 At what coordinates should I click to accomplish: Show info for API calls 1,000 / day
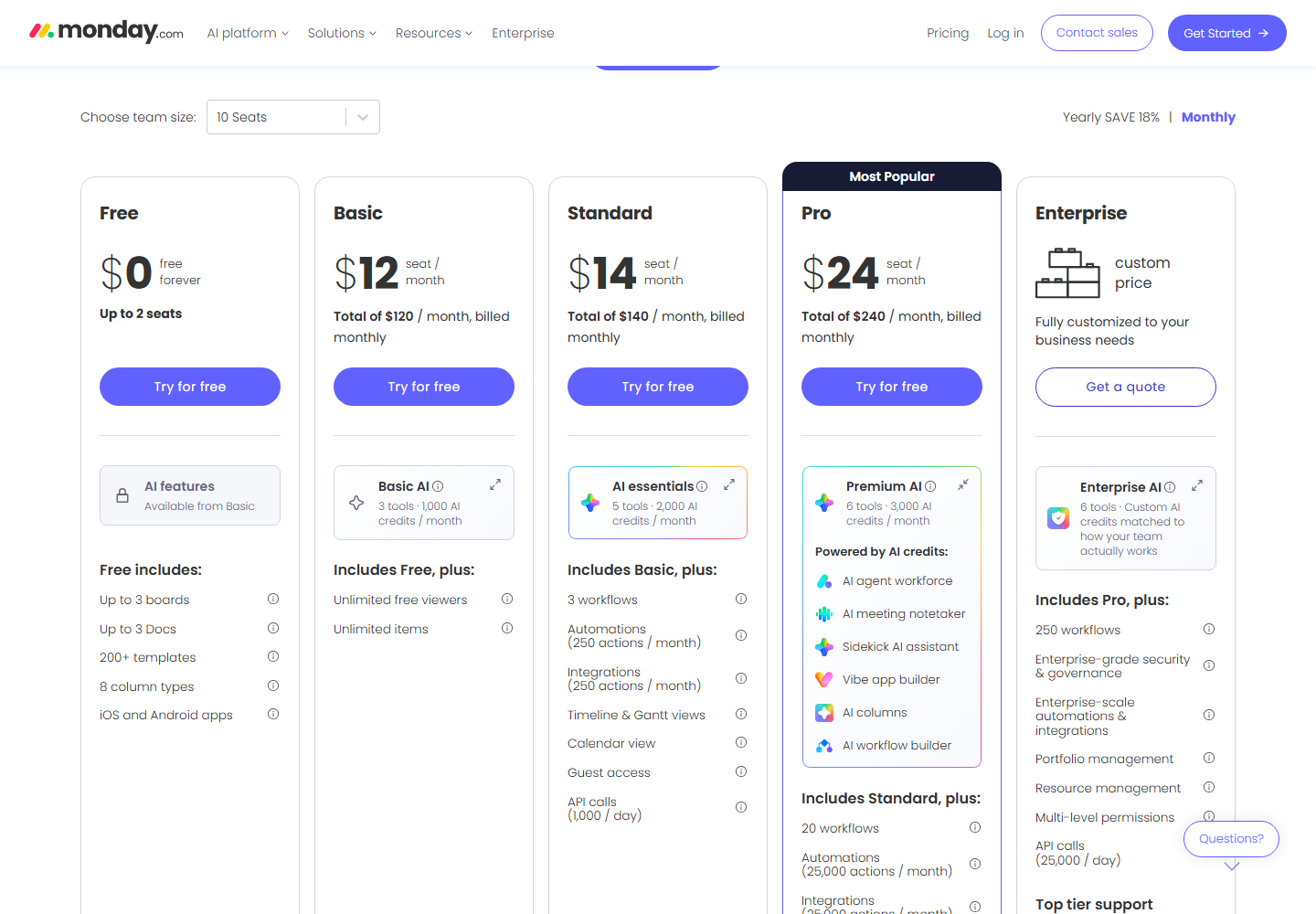[x=741, y=807]
